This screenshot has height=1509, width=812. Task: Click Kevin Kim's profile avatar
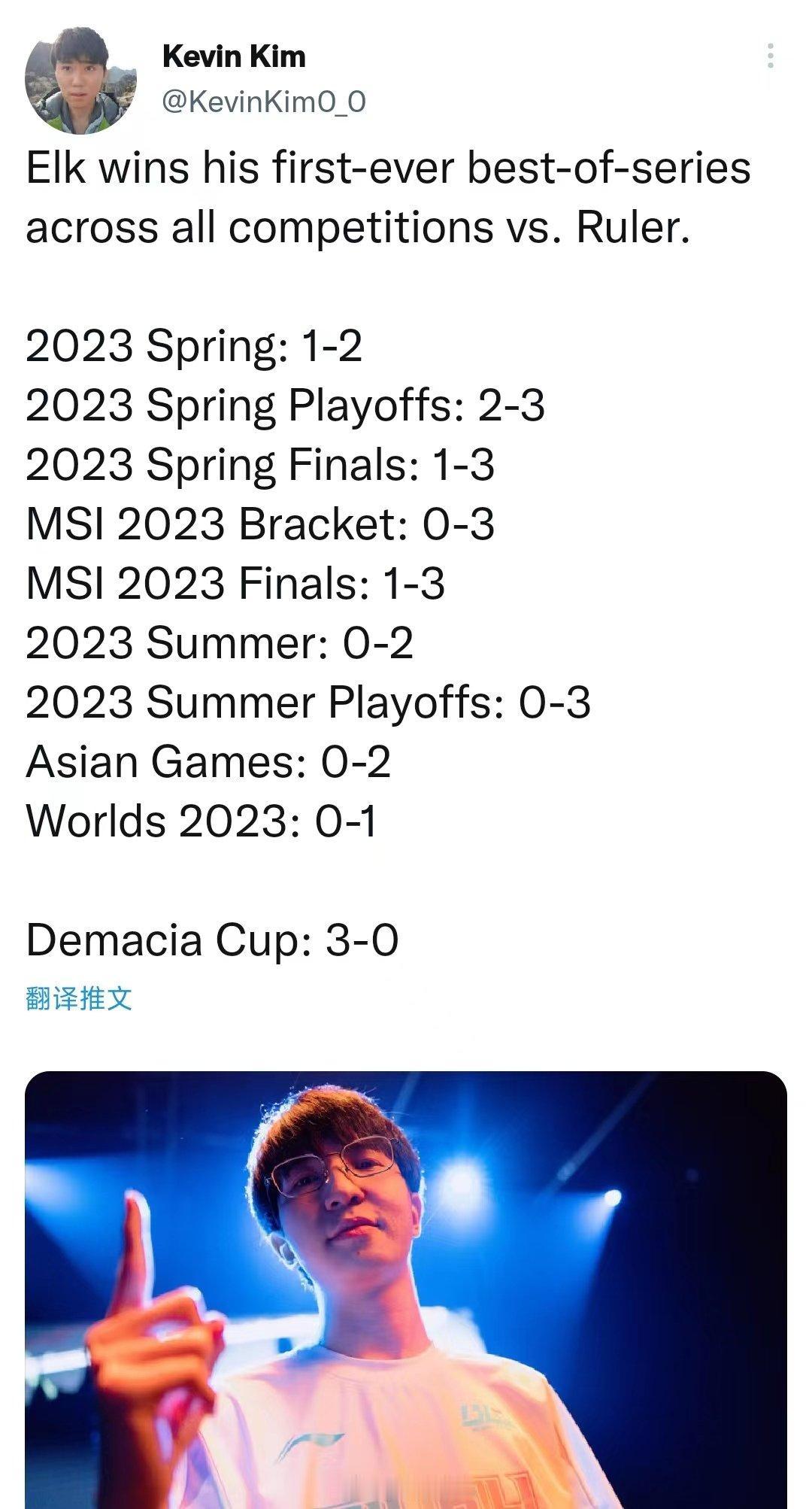coord(75,83)
